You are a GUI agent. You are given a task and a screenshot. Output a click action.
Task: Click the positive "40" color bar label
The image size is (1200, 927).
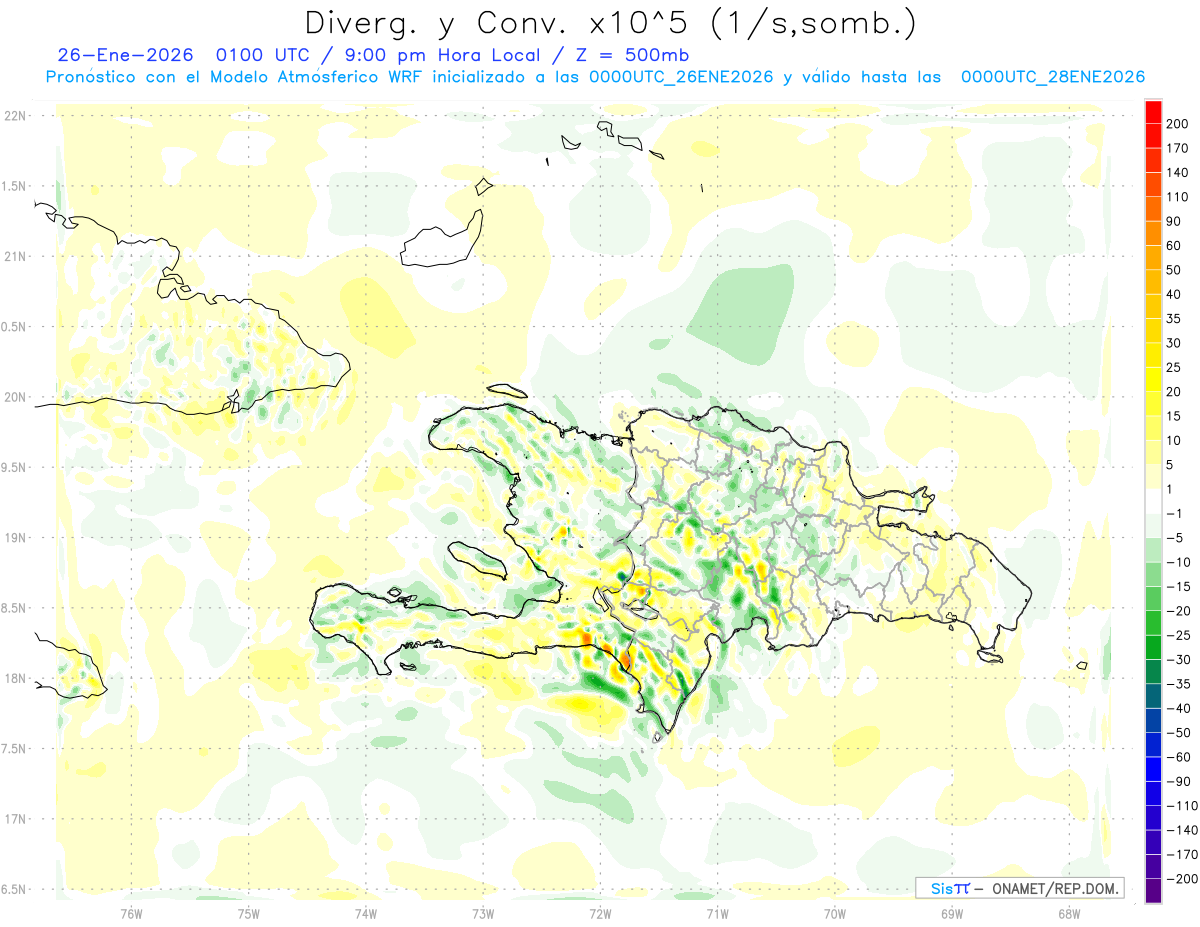point(1174,294)
